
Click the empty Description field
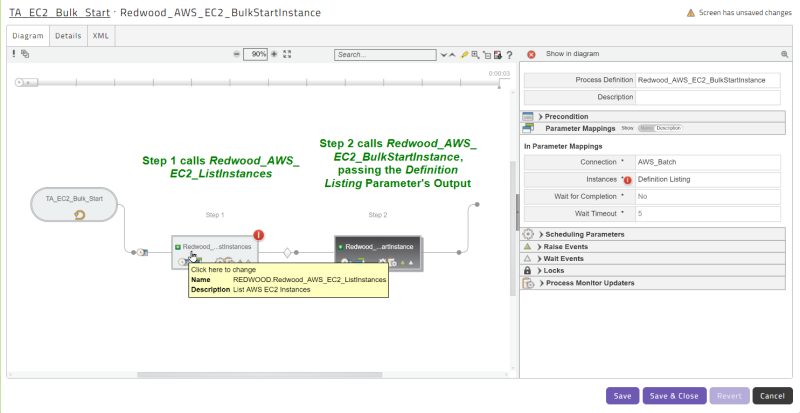(708, 97)
